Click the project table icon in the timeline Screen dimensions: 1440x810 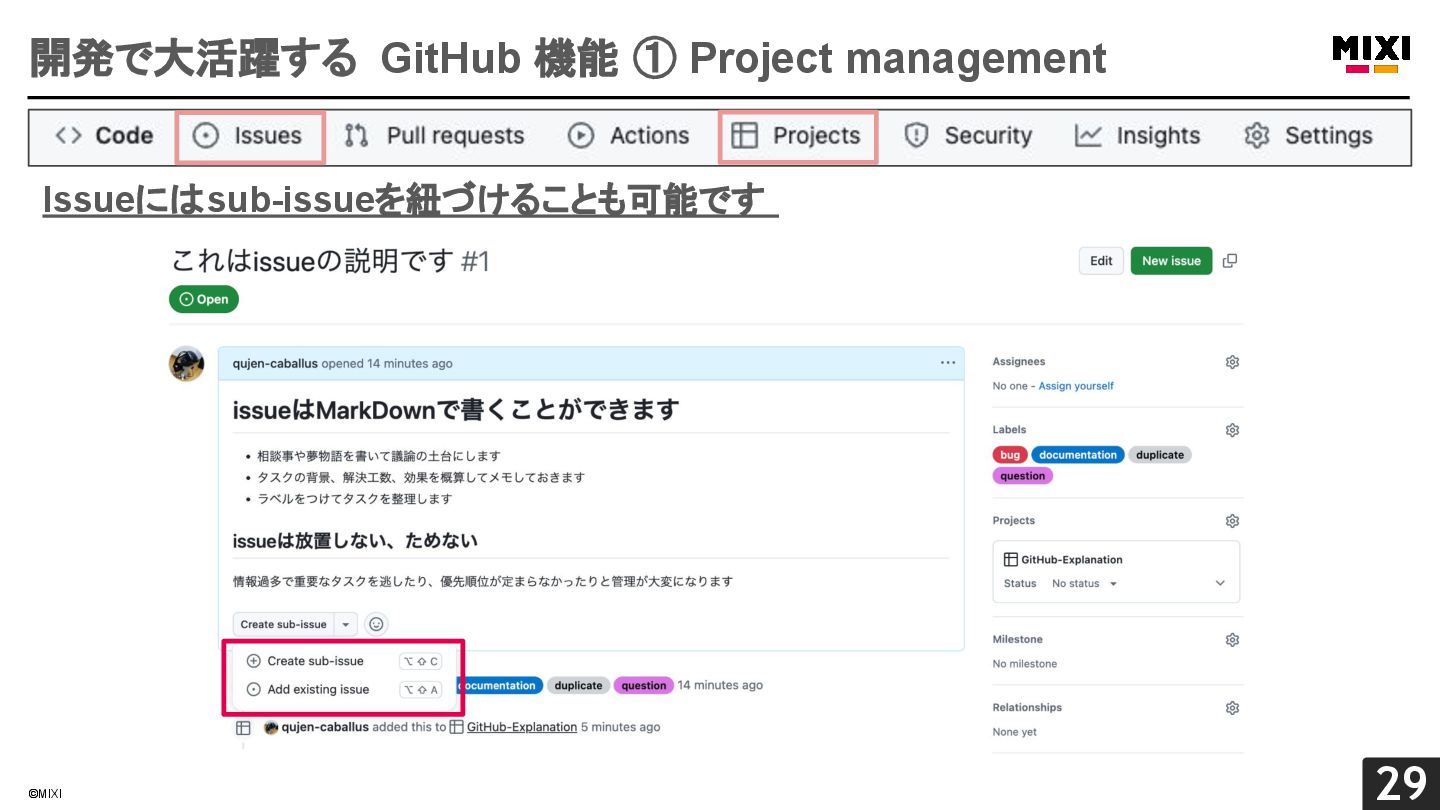click(243, 728)
